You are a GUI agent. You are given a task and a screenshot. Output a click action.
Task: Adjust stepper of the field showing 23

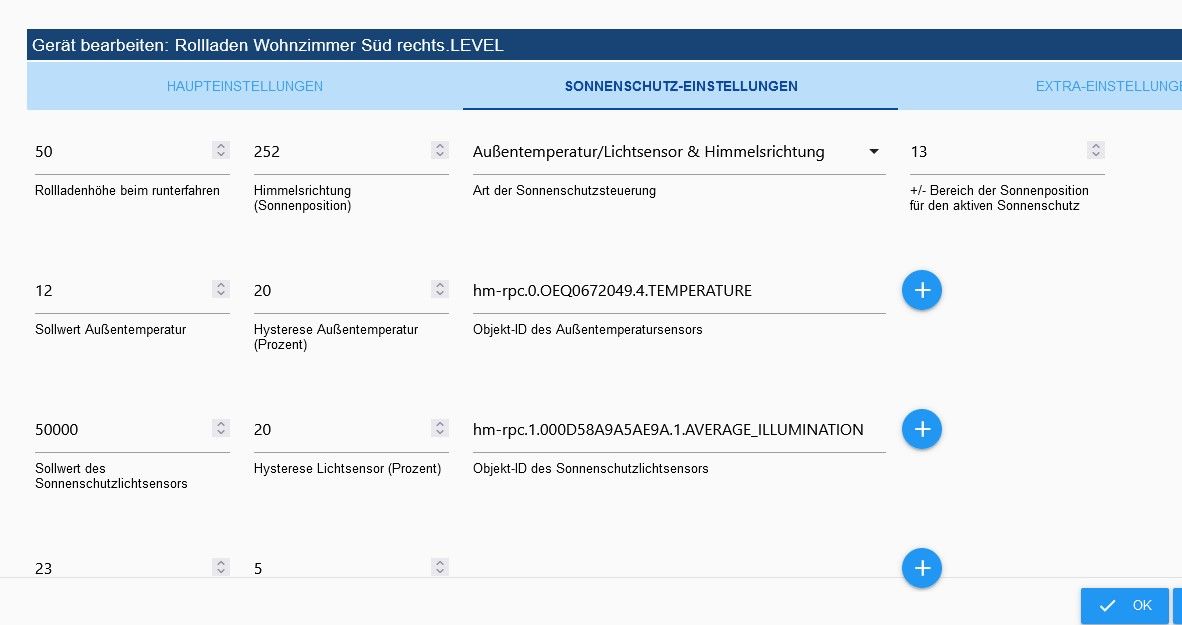click(x=221, y=566)
